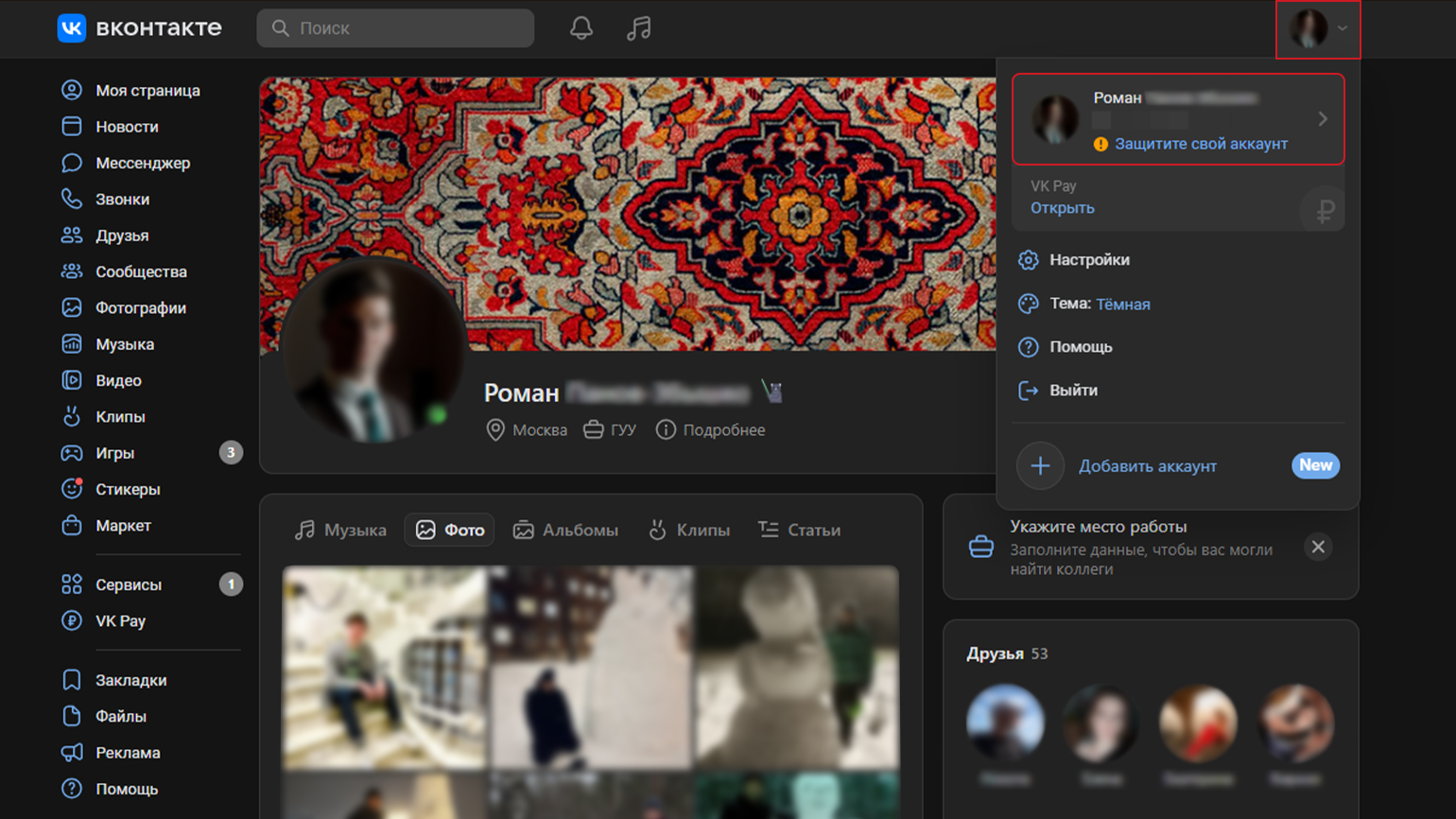Click the sidebar Помощь question icon
Screen dimensions: 1456x819
[x=72, y=789]
